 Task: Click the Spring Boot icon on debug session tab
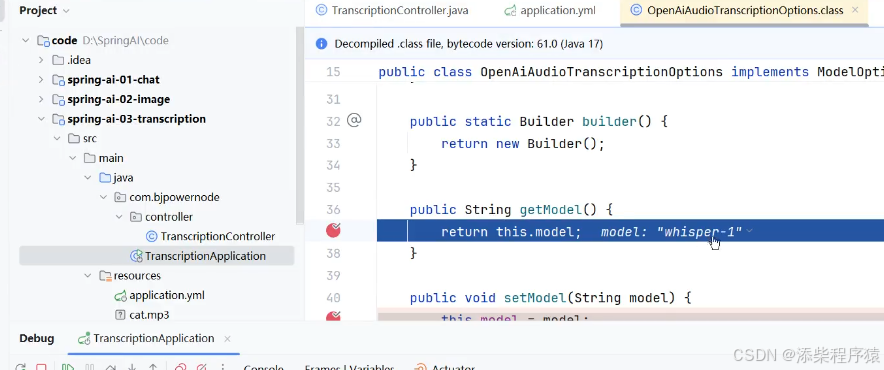[85, 338]
